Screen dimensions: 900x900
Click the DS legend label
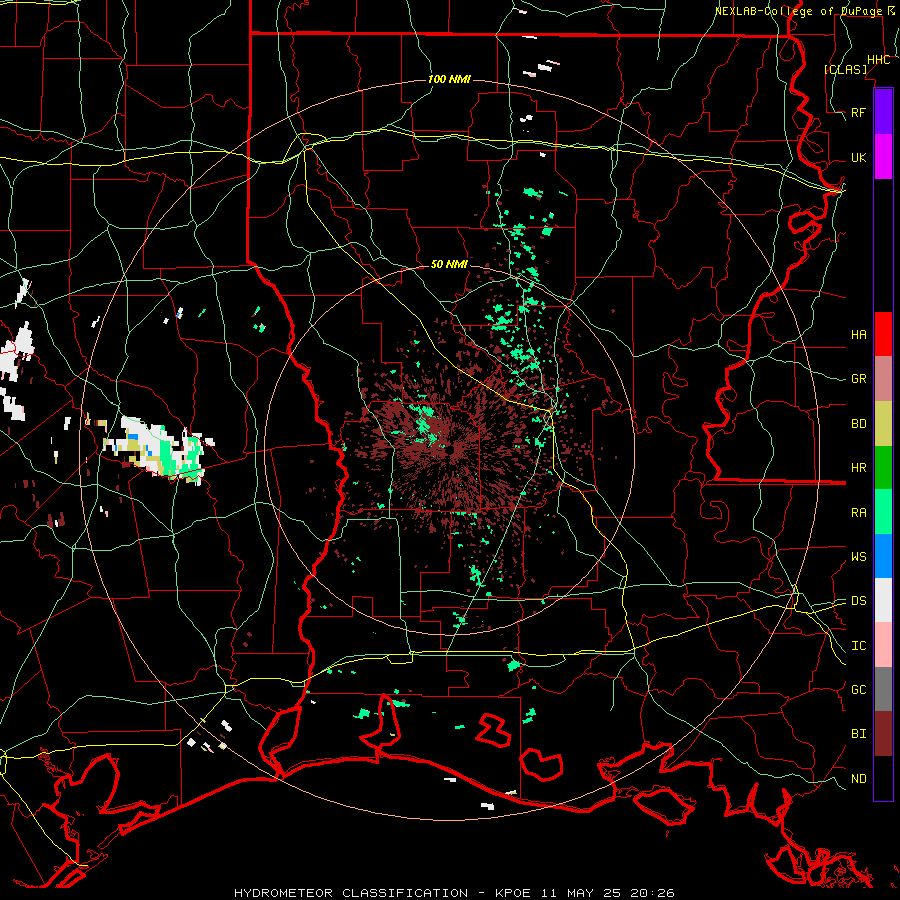[858, 601]
